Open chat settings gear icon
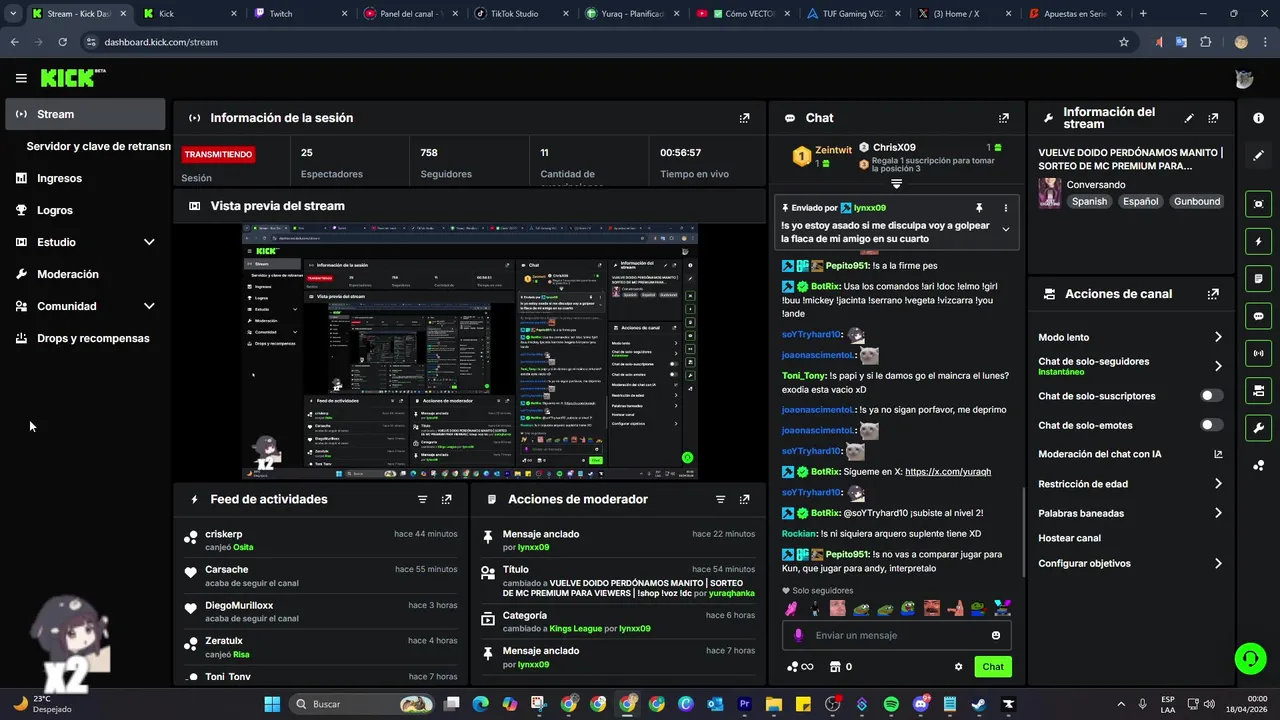1280x720 pixels. tap(958, 667)
